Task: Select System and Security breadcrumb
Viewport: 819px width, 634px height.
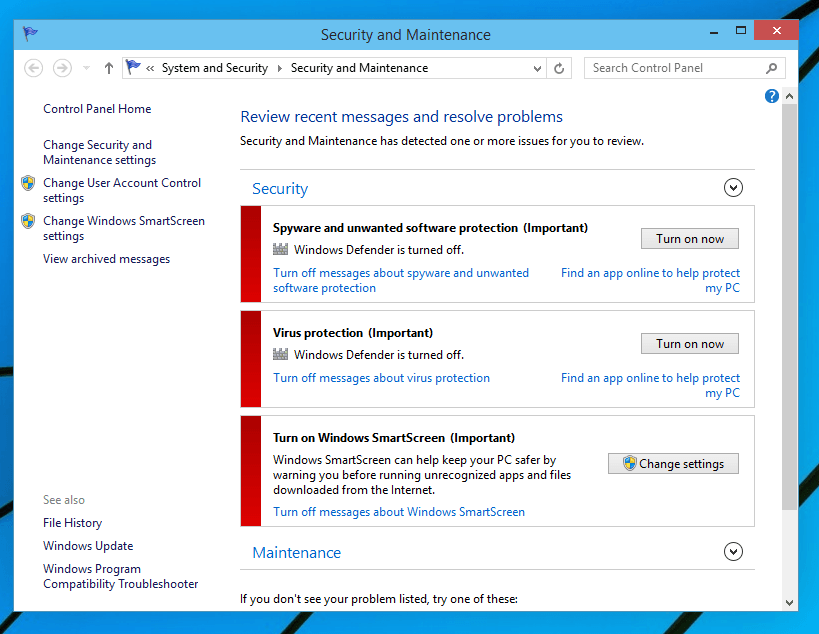Action: tap(215, 68)
